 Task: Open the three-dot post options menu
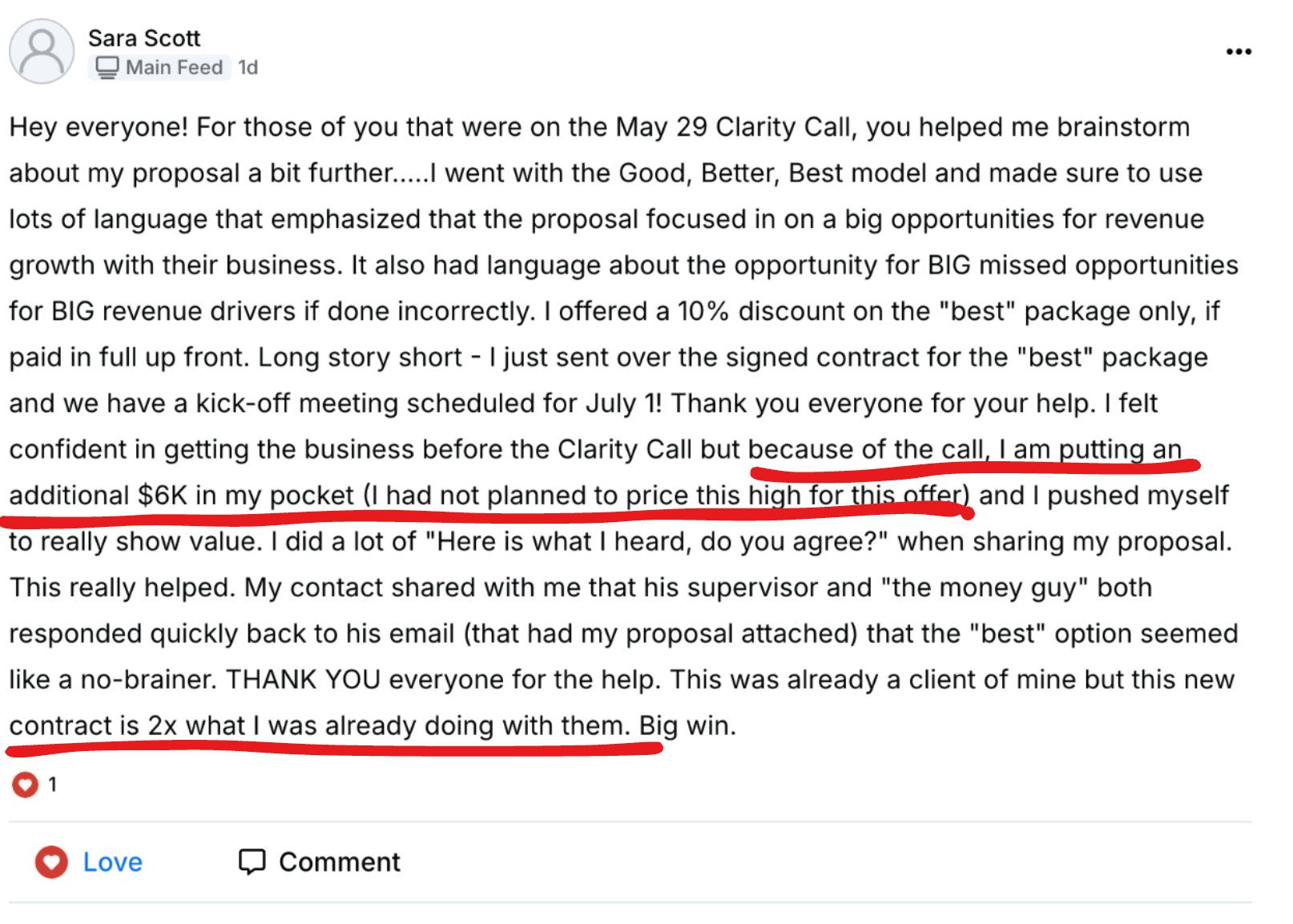1238,52
